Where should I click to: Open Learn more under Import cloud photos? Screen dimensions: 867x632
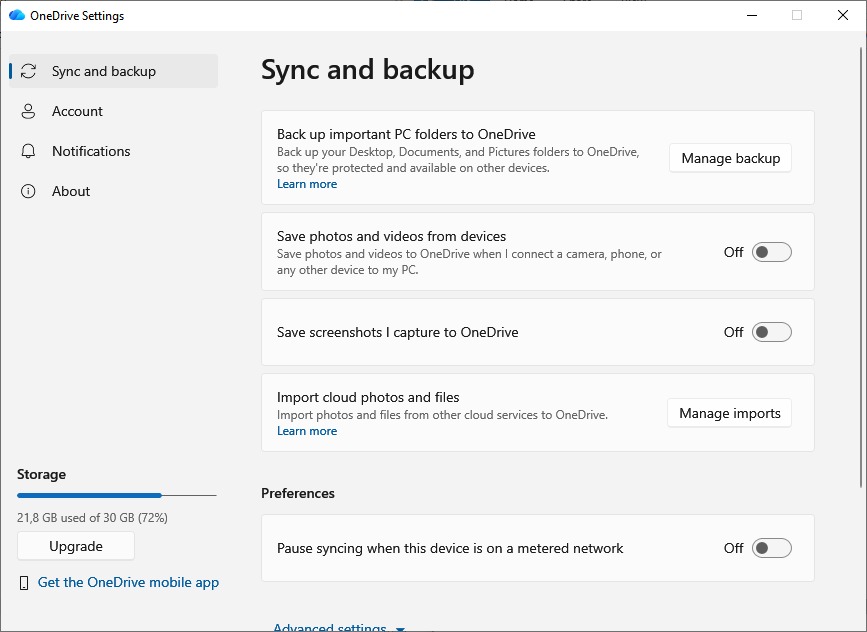(x=307, y=431)
